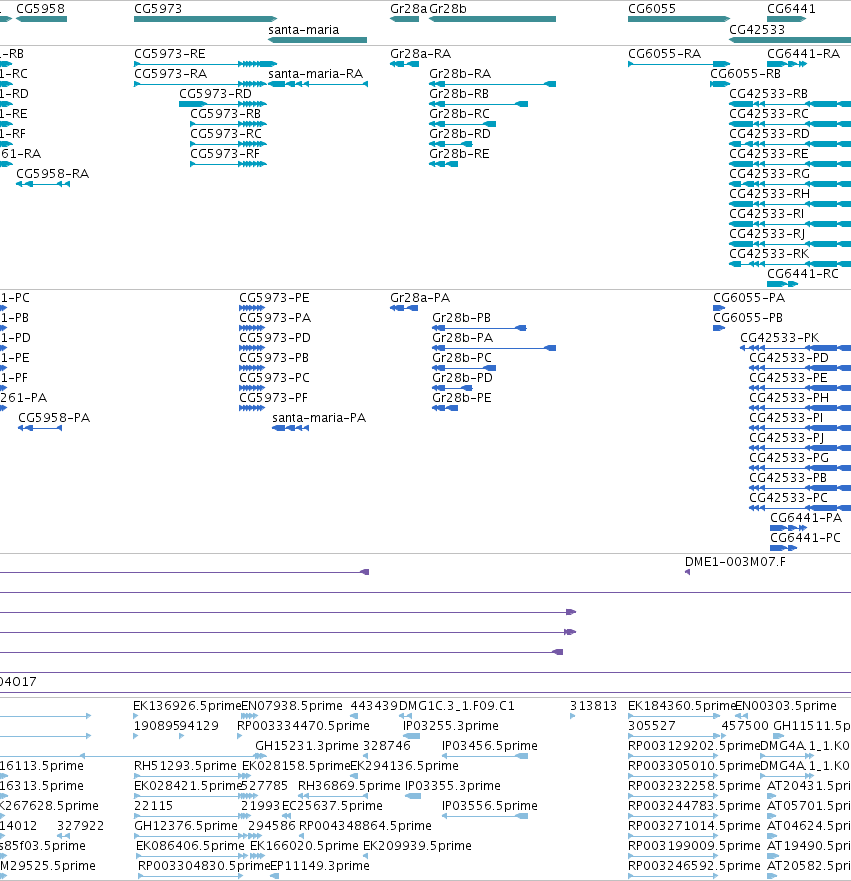
Task: Select the IP03556.5prime EST label
Action: 489,806
